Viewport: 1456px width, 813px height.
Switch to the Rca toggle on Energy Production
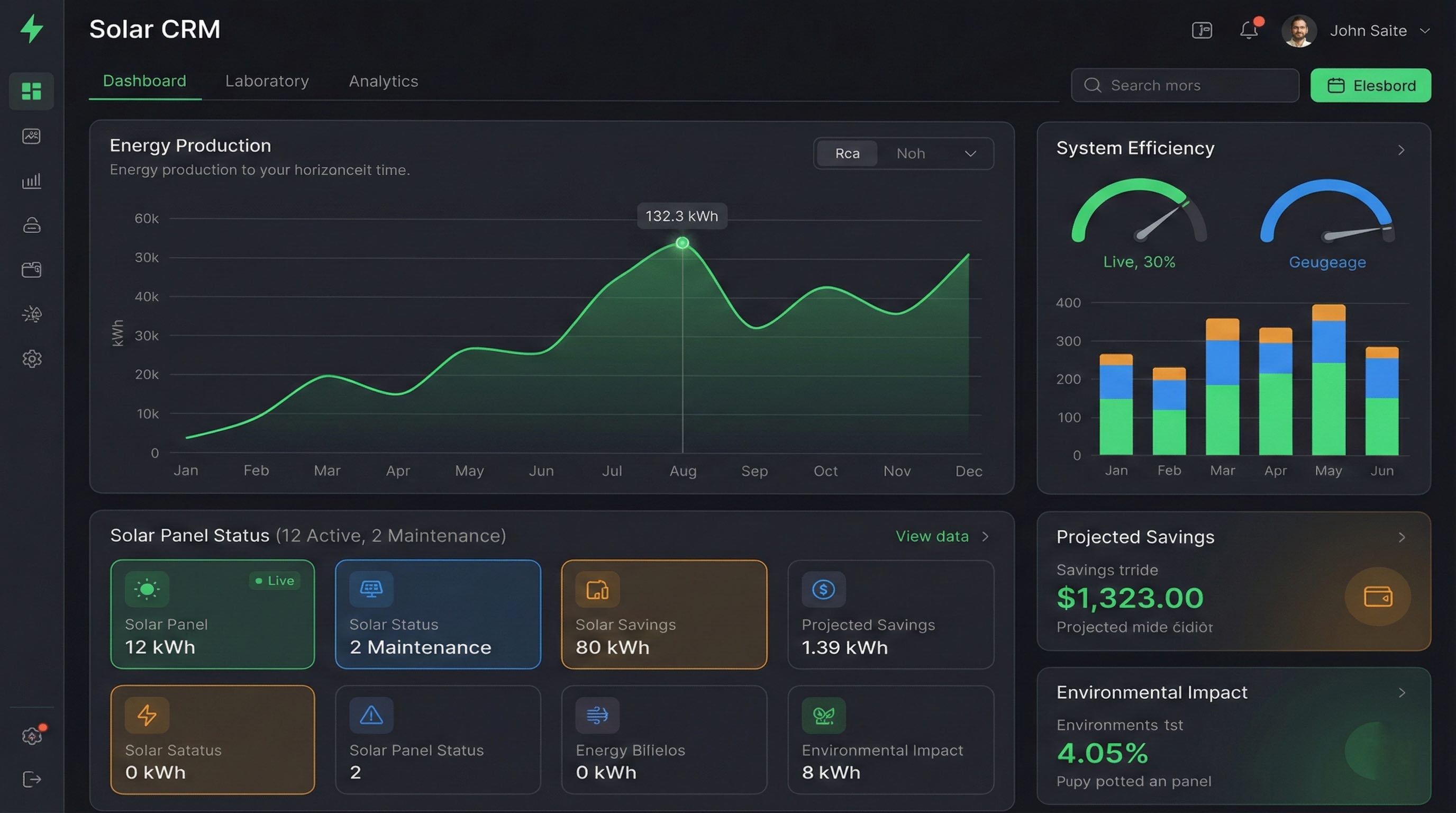(846, 153)
